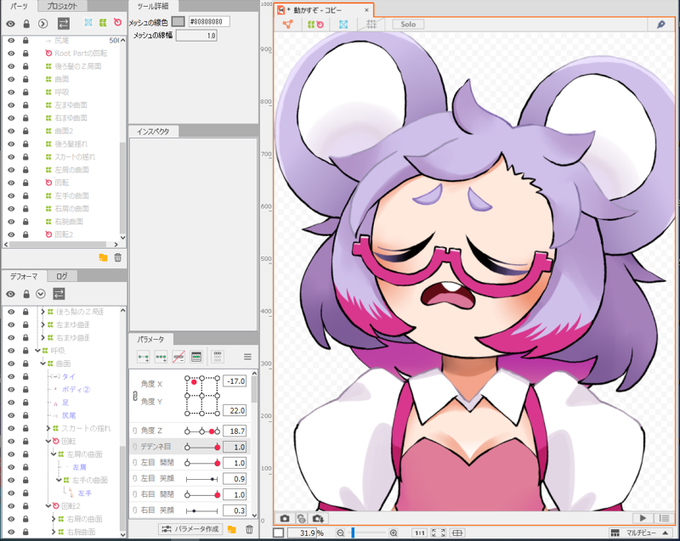Click the dotted grid icon in Parameter toolbar
This screenshot has height=541, width=680.
pos(218,357)
